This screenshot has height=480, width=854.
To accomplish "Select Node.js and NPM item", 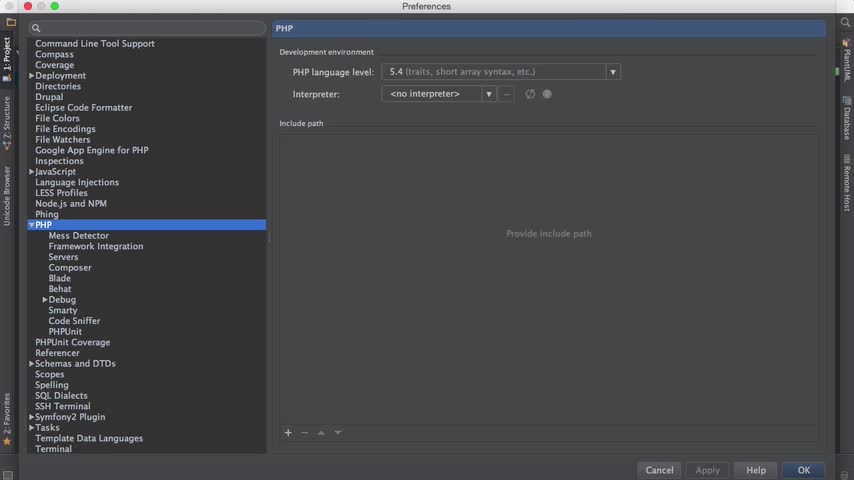I will [71, 204].
